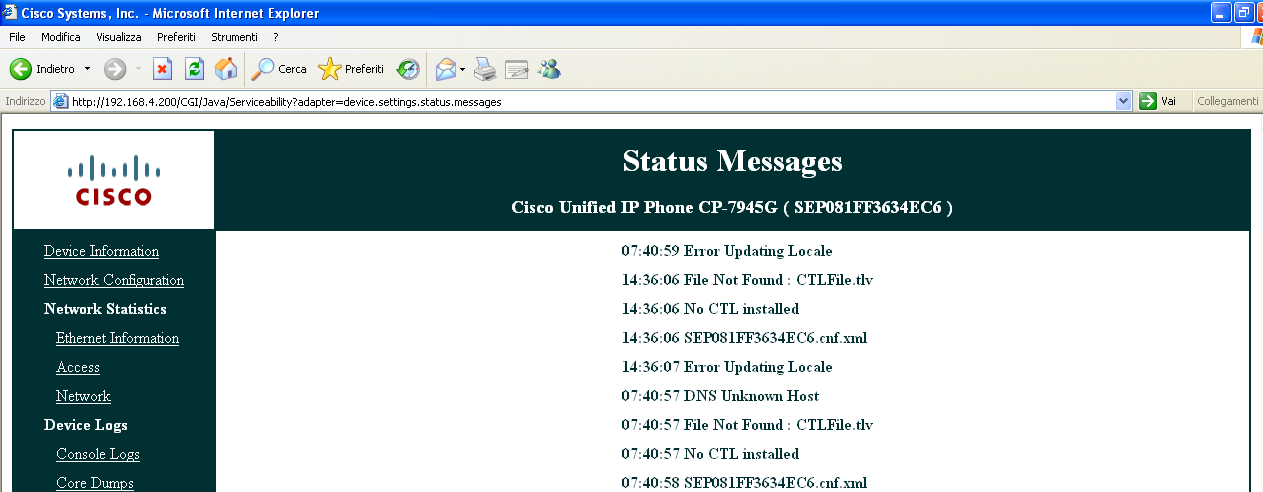Screen dimensions: 1263x492
Task: Click the Status Messages heading
Action: (732, 161)
